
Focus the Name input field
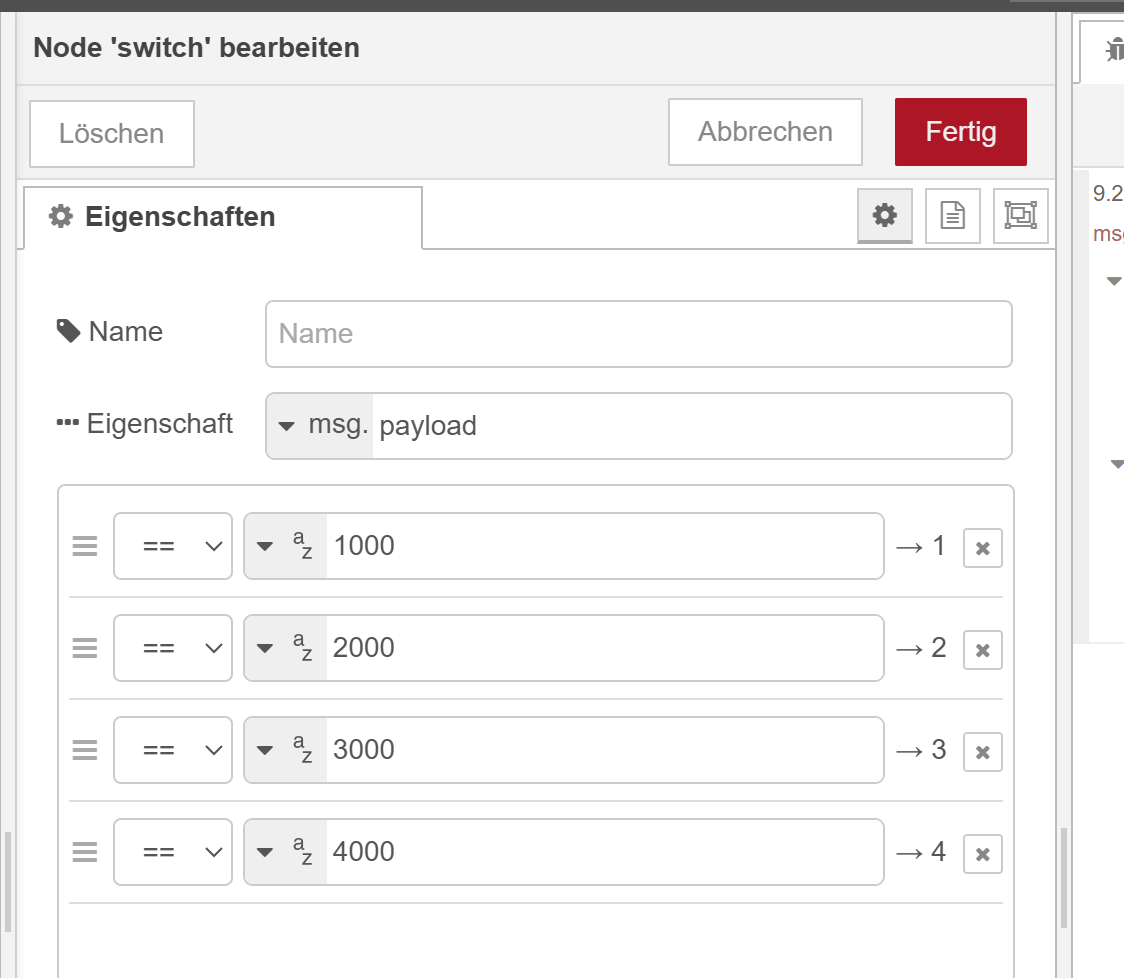638,334
